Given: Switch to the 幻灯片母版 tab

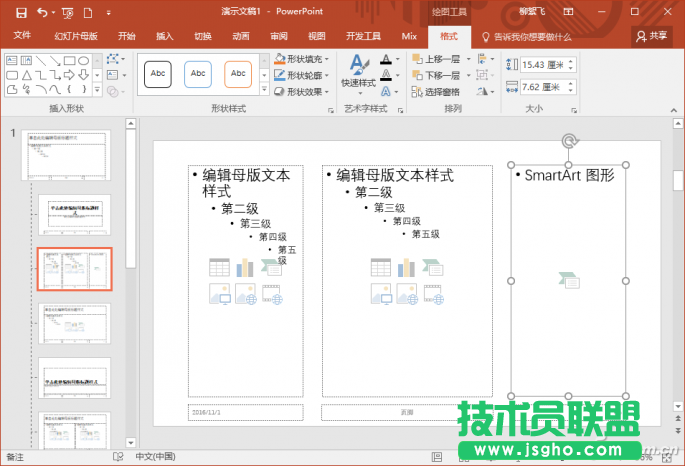Looking at the screenshot, I should pos(76,36).
